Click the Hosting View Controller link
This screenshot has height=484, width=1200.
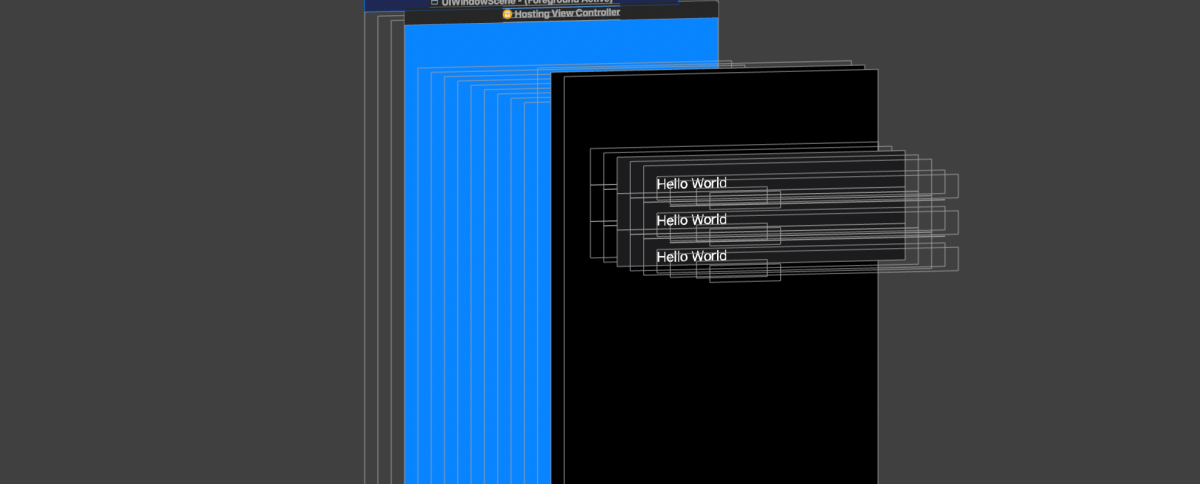[x=567, y=13]
